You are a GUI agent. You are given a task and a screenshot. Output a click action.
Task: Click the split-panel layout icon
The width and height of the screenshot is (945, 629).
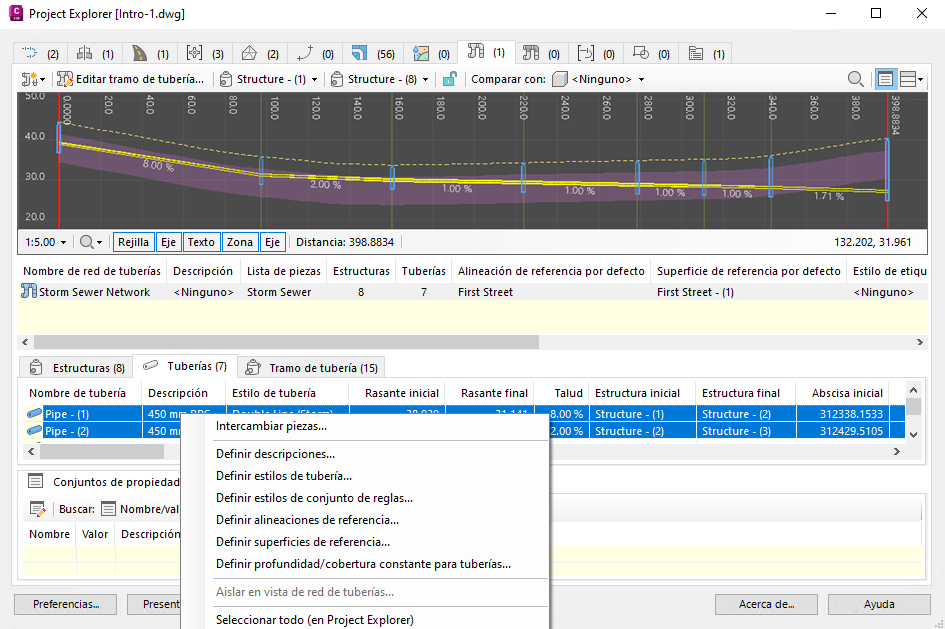click(x=910, y=79)
